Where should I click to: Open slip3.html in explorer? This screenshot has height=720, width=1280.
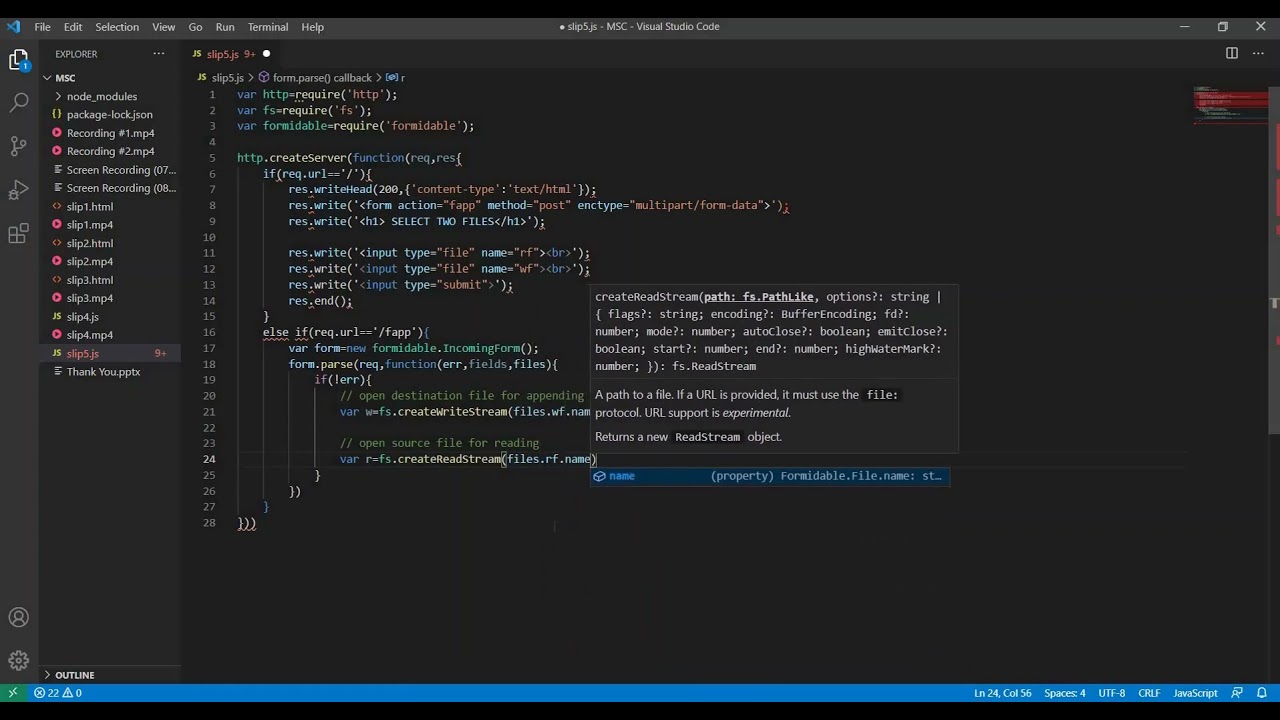tap(110, 280)
